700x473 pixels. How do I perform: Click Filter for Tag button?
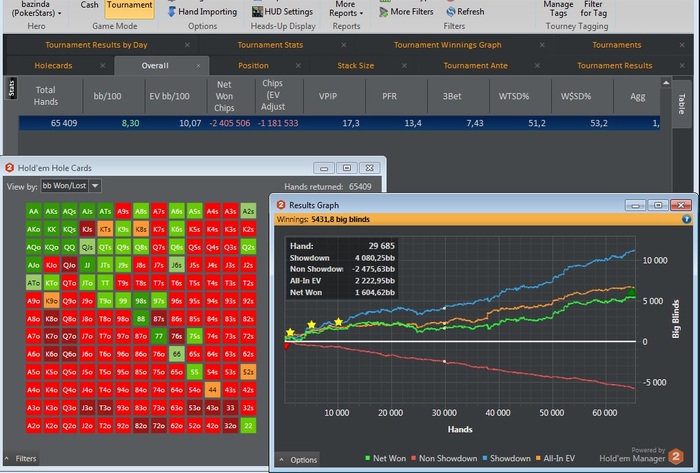click(593, 8)
